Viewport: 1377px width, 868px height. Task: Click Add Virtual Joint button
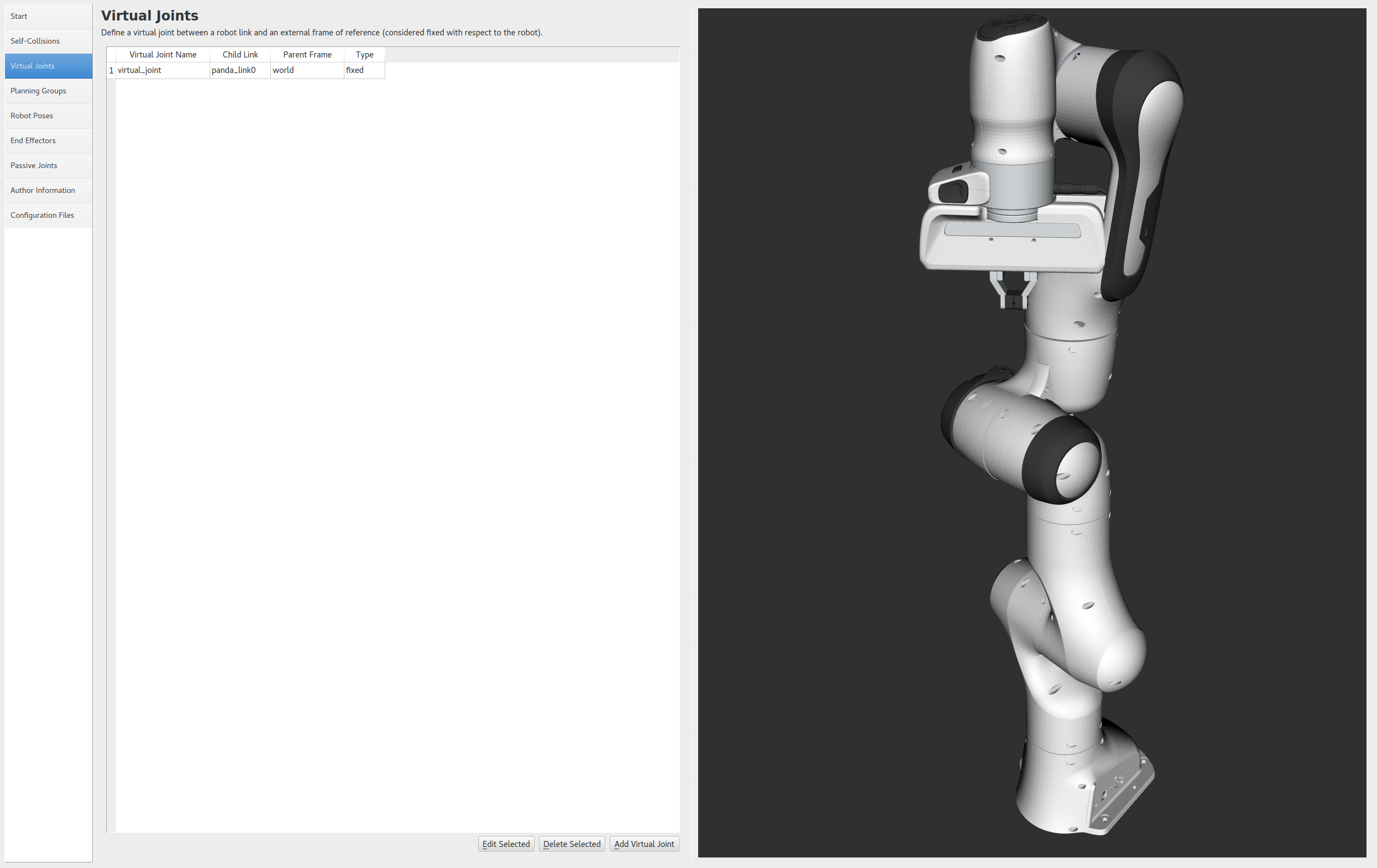(644, 844)
